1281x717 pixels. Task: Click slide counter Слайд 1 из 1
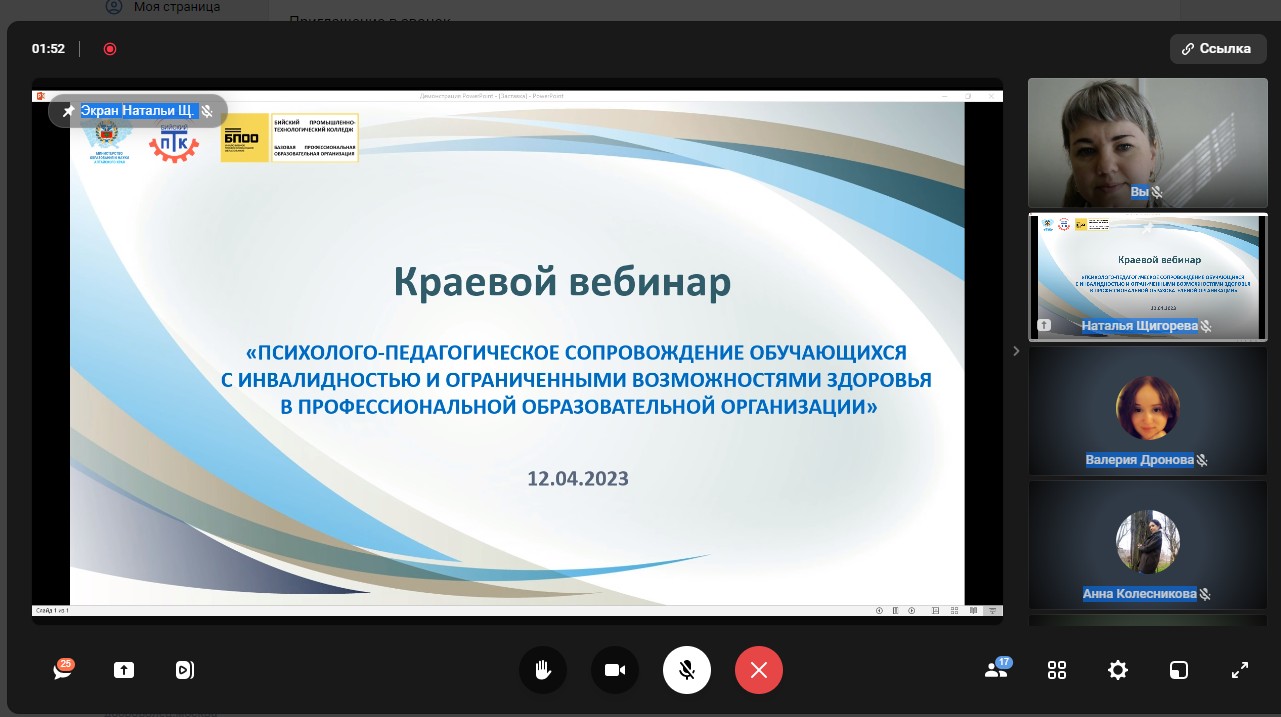click(52, 610)
